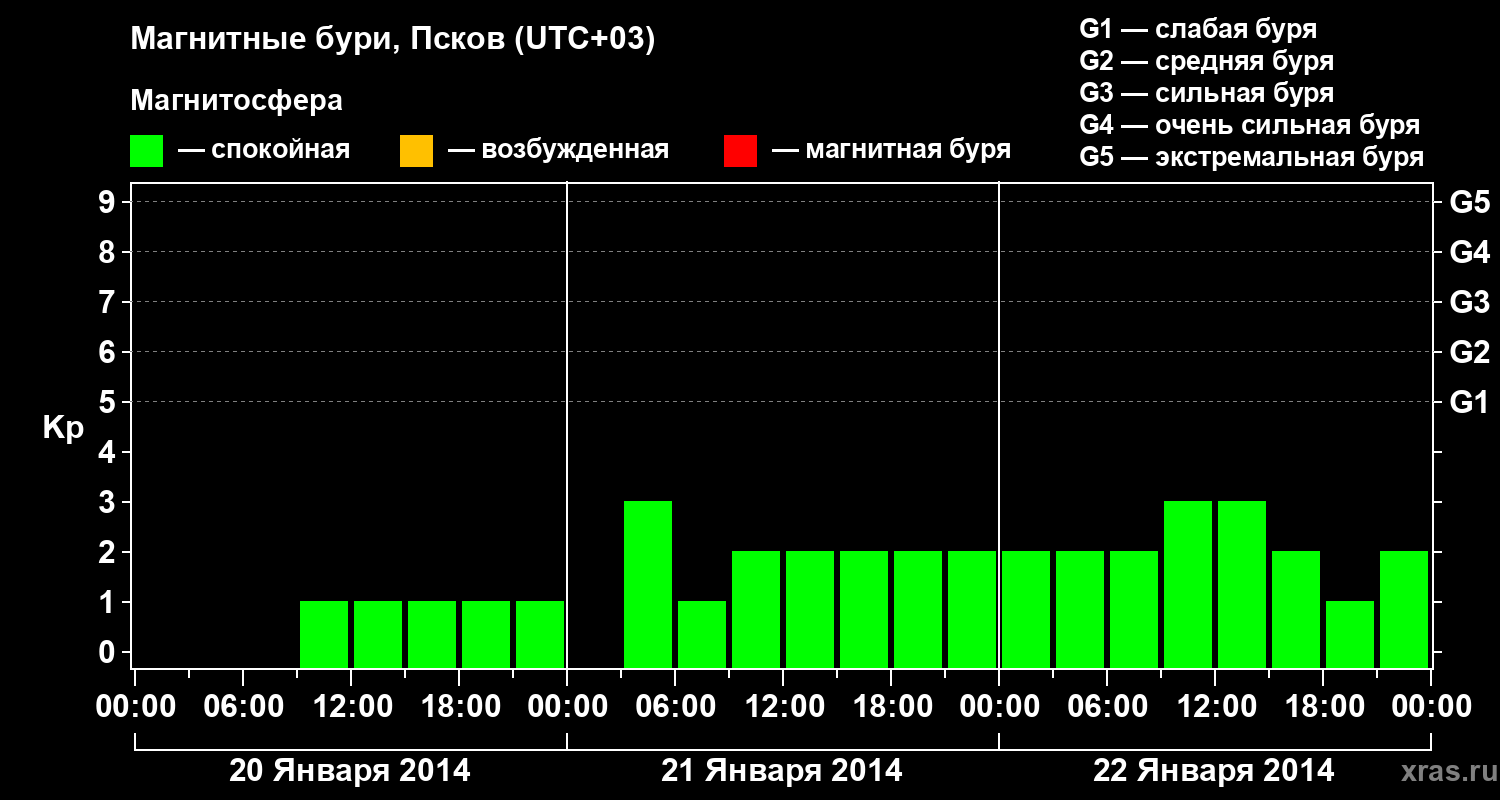This screenshot has width=1500, height=800.
Task: Click the 'G3 — сильная буря' legend line
Action: [1206, 93]
